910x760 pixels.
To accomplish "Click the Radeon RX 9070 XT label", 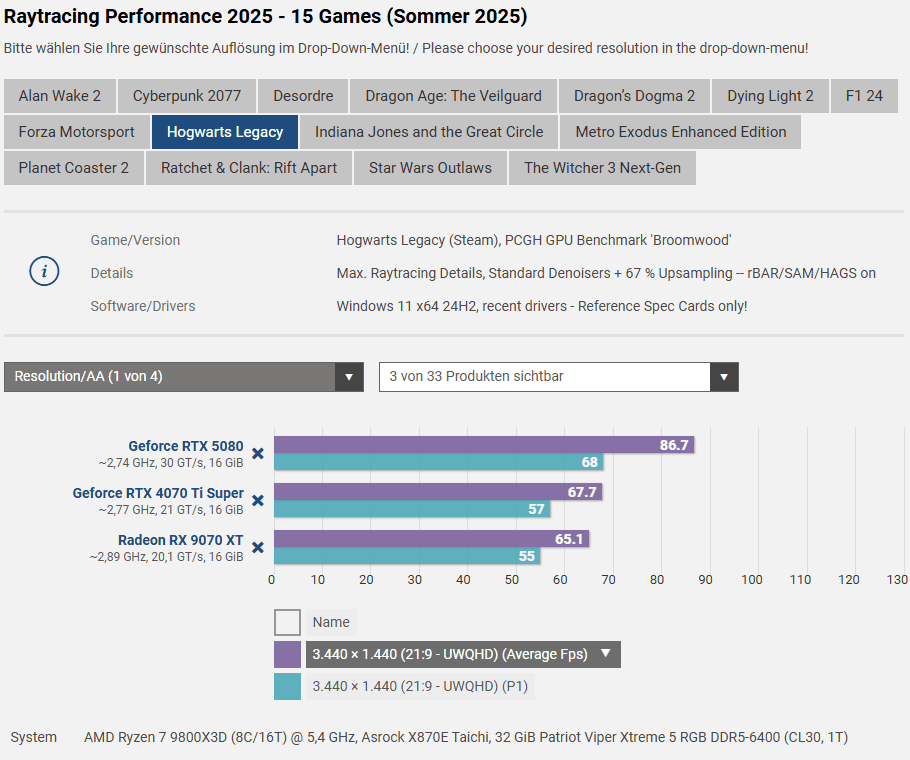I will 180,540.
